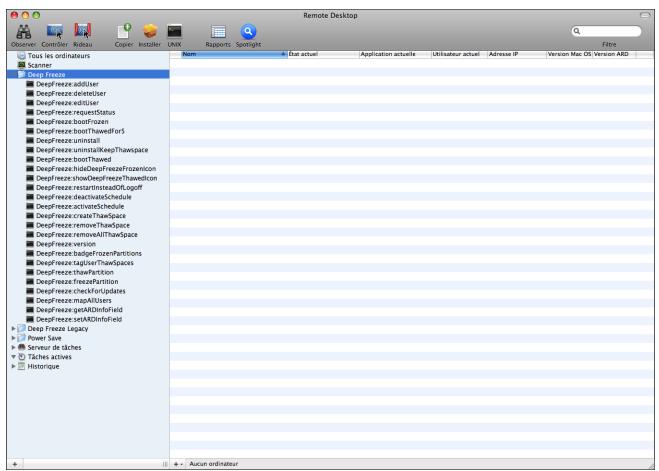
Task: Select DeepFreeze:deactivateSchedule task
Action: point(83,197)
